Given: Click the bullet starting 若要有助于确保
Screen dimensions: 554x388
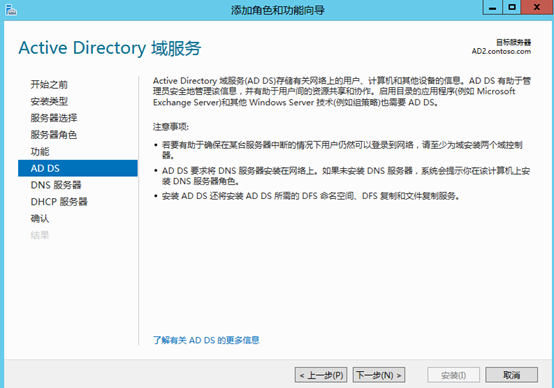Looking at the screenshot, I should coord(342,150).
